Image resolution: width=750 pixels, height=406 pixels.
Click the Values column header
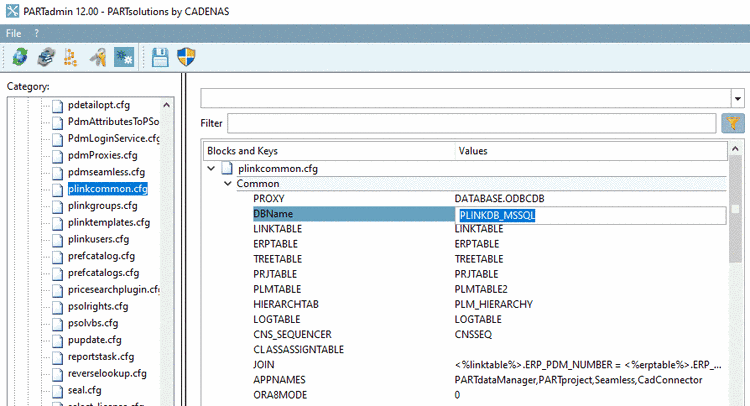[x=591, y=151]
